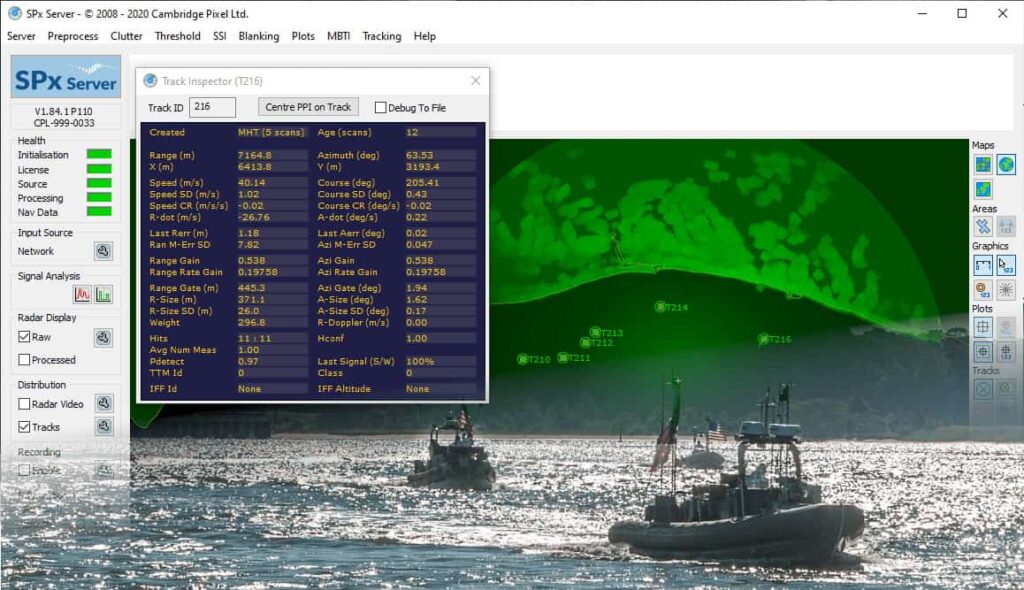This screenshot has height=590, width=1024.
Task: Open the MBTI menu
Action: click(338, 36)
